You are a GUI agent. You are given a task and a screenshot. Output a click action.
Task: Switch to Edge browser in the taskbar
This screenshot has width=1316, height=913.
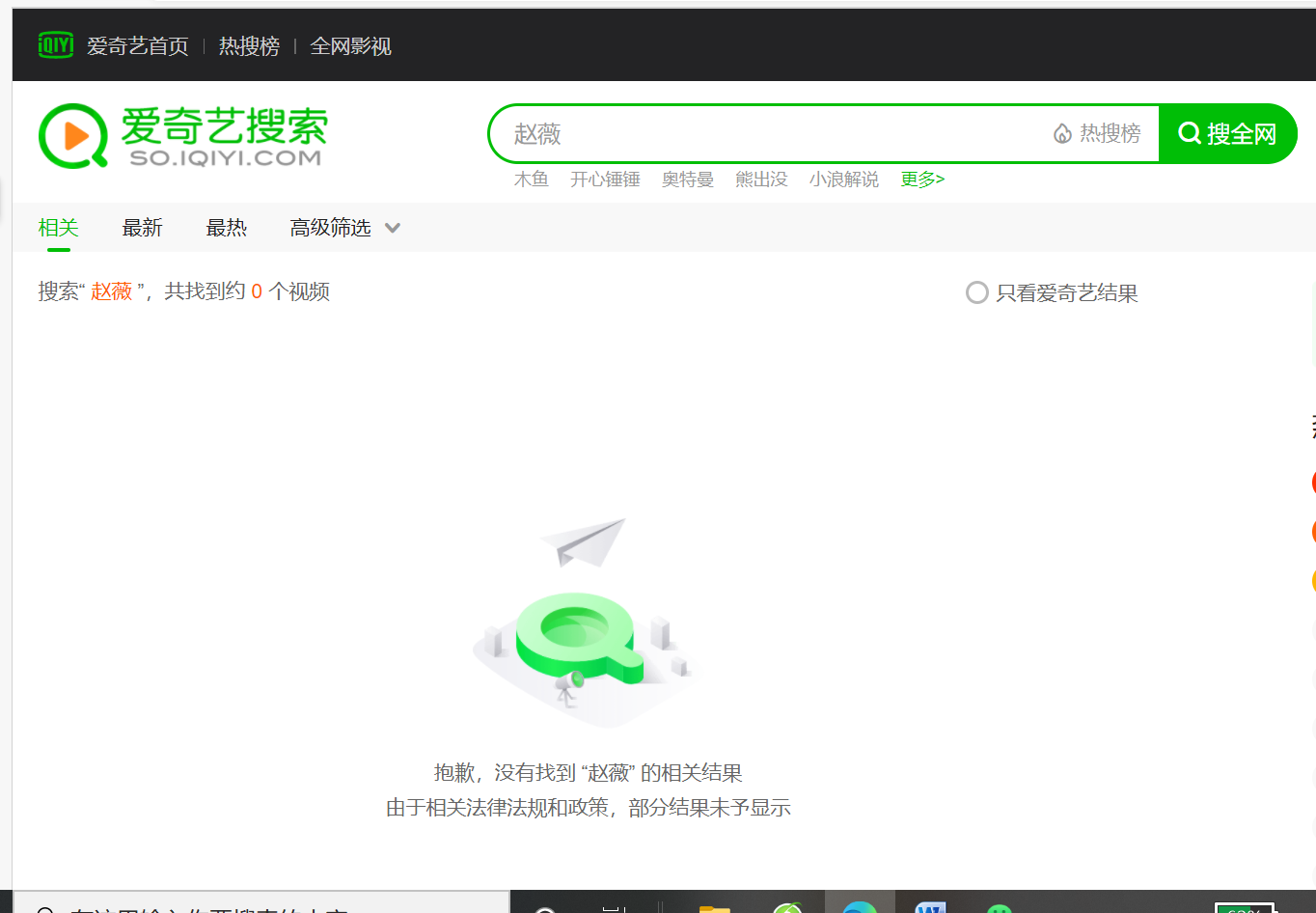click(859, 907)
